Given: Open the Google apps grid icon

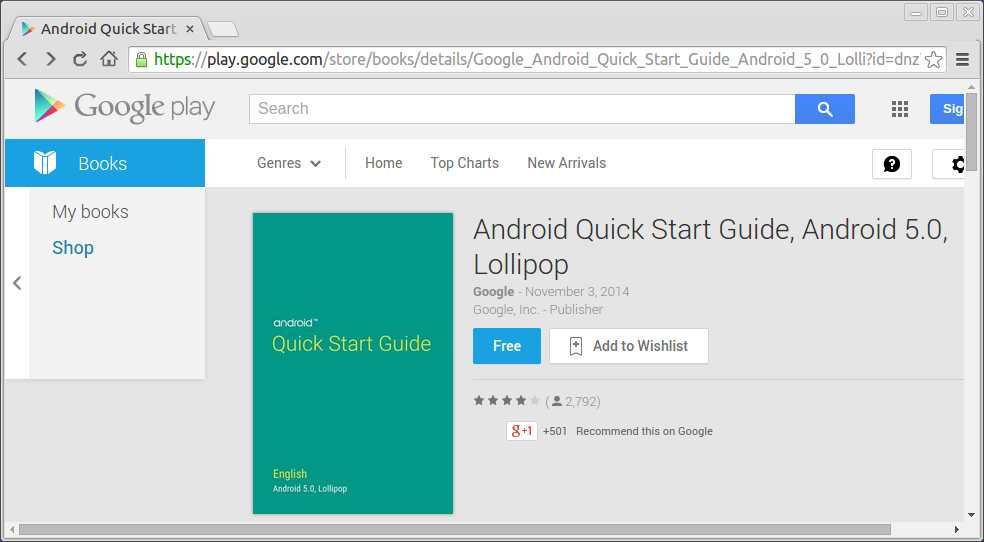Looking at the screenshot, I should coord(900,109).
